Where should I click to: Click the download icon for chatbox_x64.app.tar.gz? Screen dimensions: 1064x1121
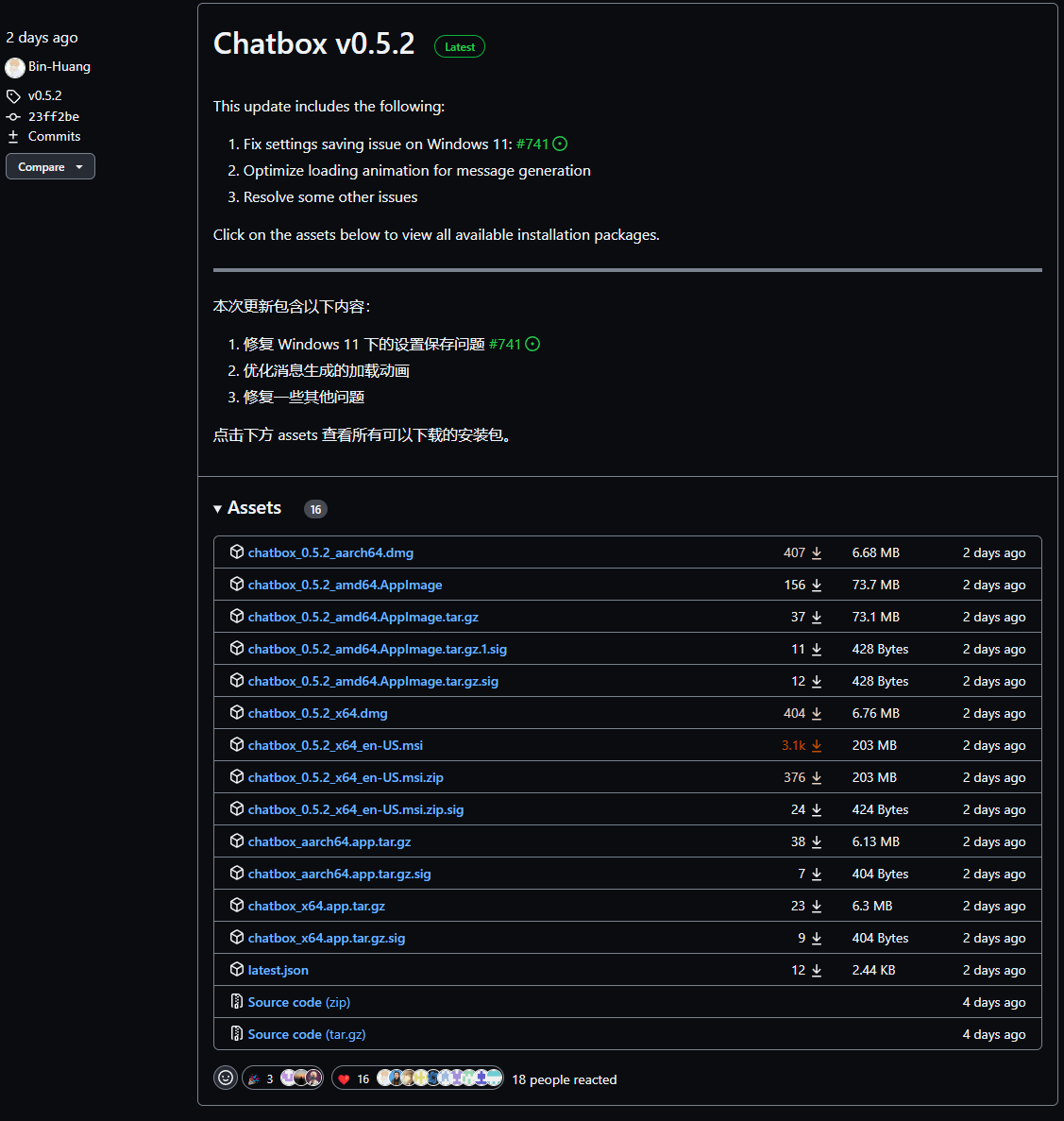click(x=816, y=906)
